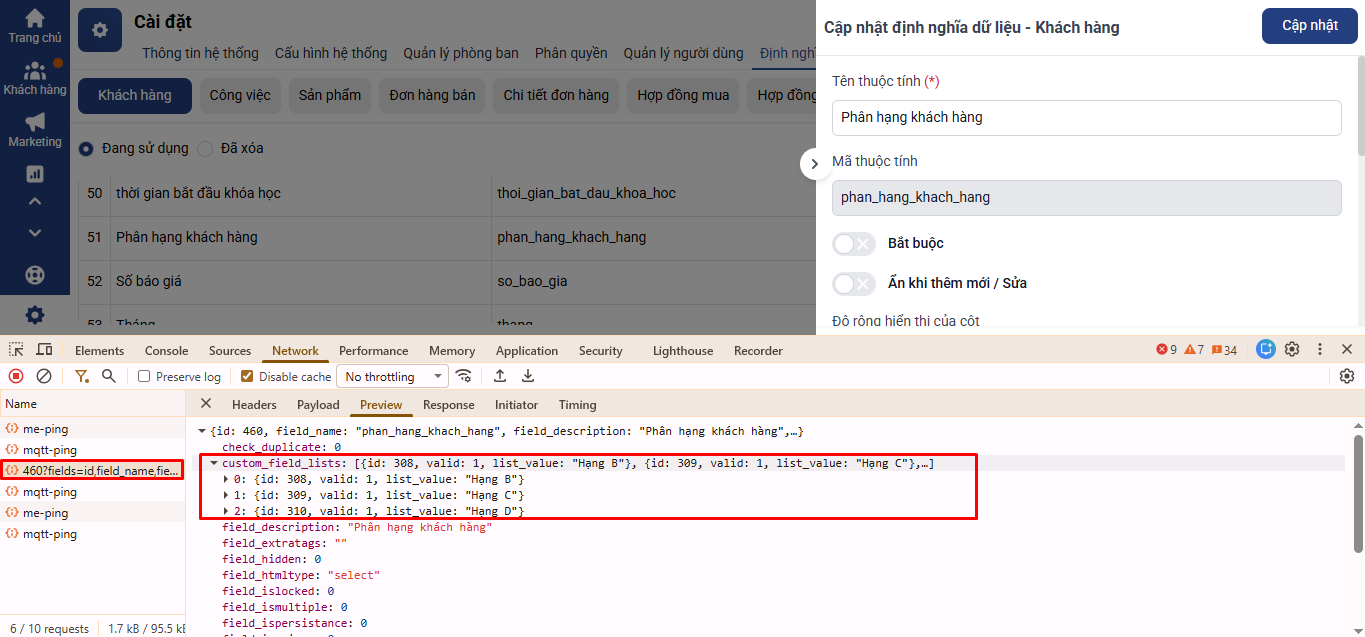Viewport: 1365px width, 637px height.
Task: Expand item 0 with Hạng B
Action: tap(226, 479)
